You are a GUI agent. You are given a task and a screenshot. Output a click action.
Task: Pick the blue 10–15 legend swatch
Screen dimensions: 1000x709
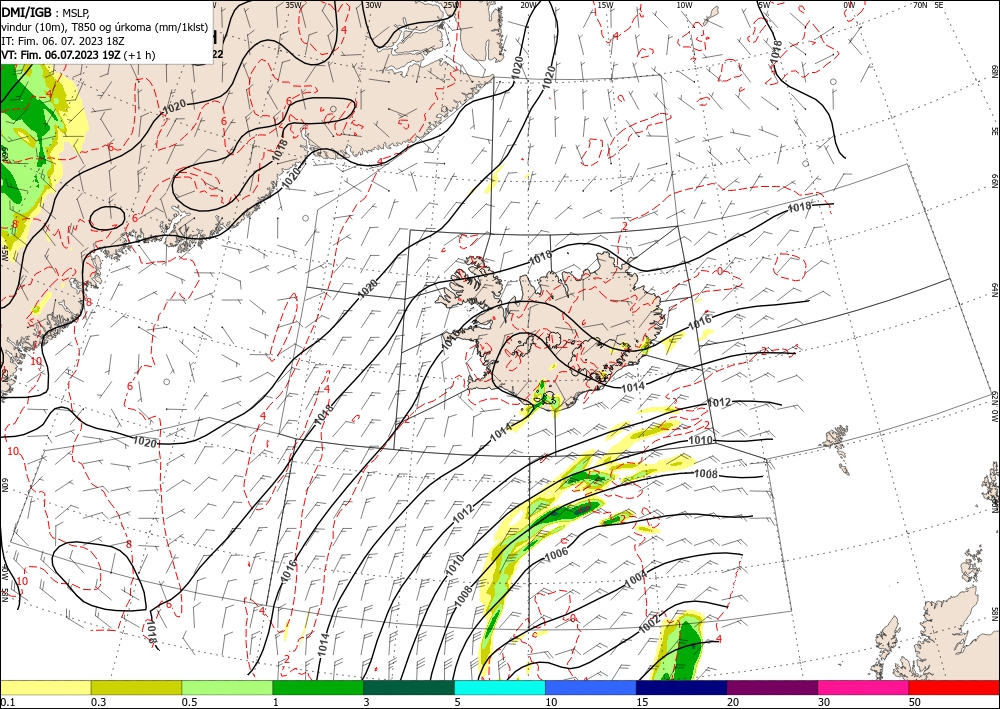(591, 687)
